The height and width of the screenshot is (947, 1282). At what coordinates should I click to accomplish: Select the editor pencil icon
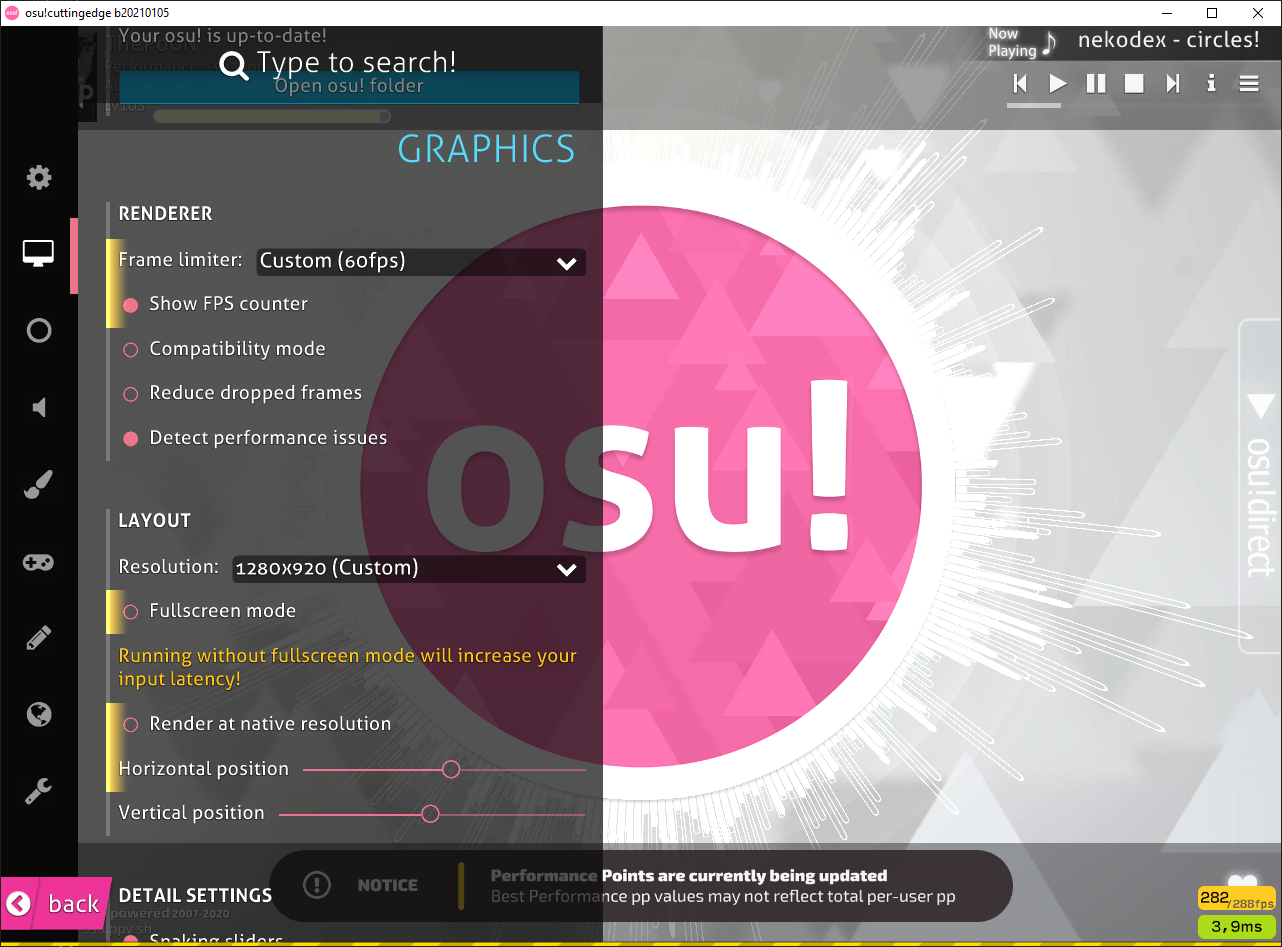[x=38, y=638]
